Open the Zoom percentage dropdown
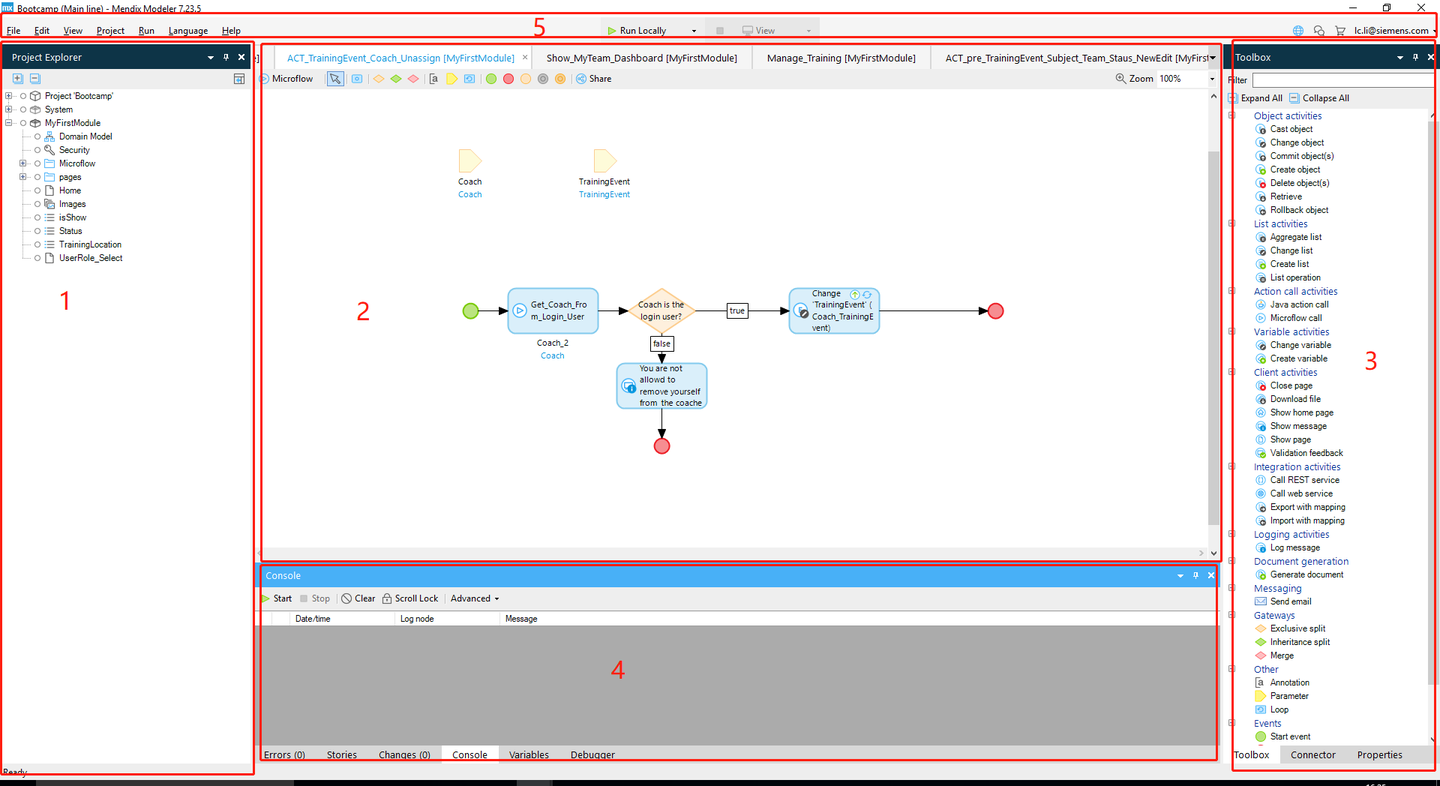The width and height of the screenshot is (1440, 786). click(x=1186, y=78)
